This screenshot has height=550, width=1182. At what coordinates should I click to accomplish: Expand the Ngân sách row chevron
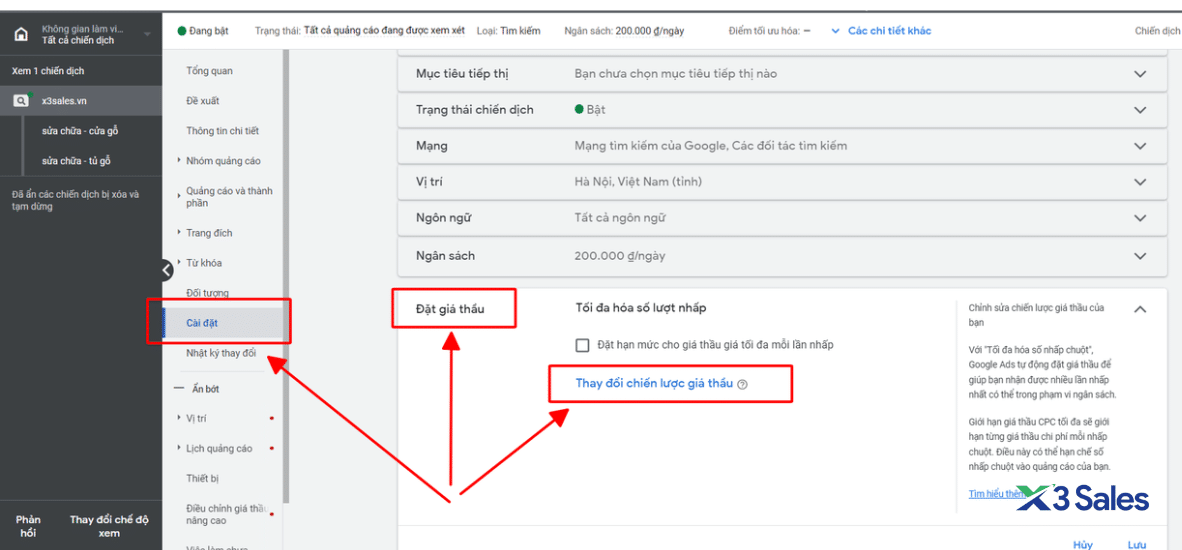pos(1140,256)
